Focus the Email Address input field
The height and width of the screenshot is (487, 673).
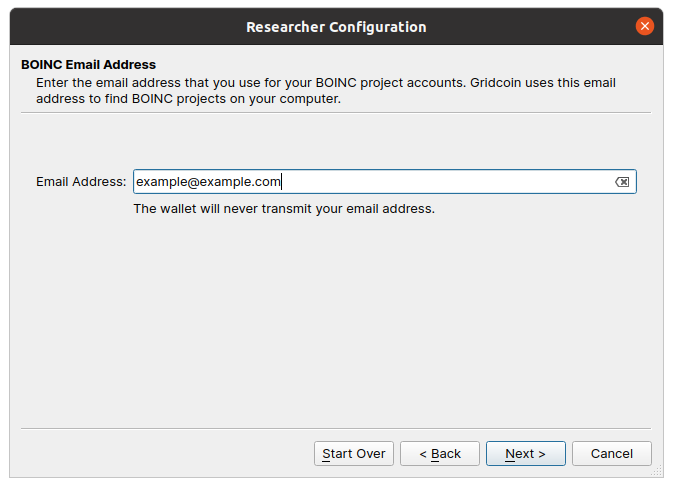tap(385, 181)
